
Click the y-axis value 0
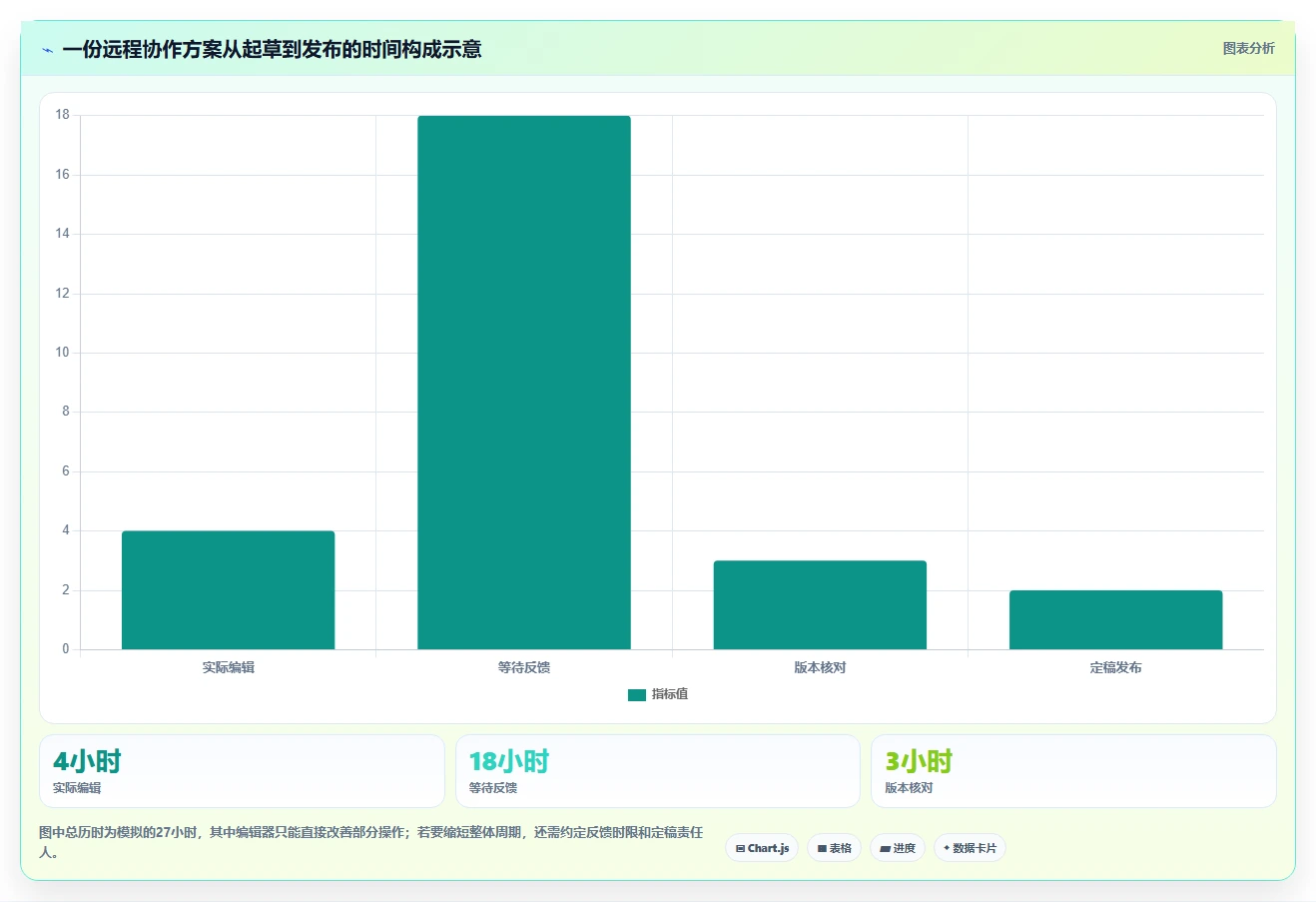pyautogui.click(x=66, y=649)
